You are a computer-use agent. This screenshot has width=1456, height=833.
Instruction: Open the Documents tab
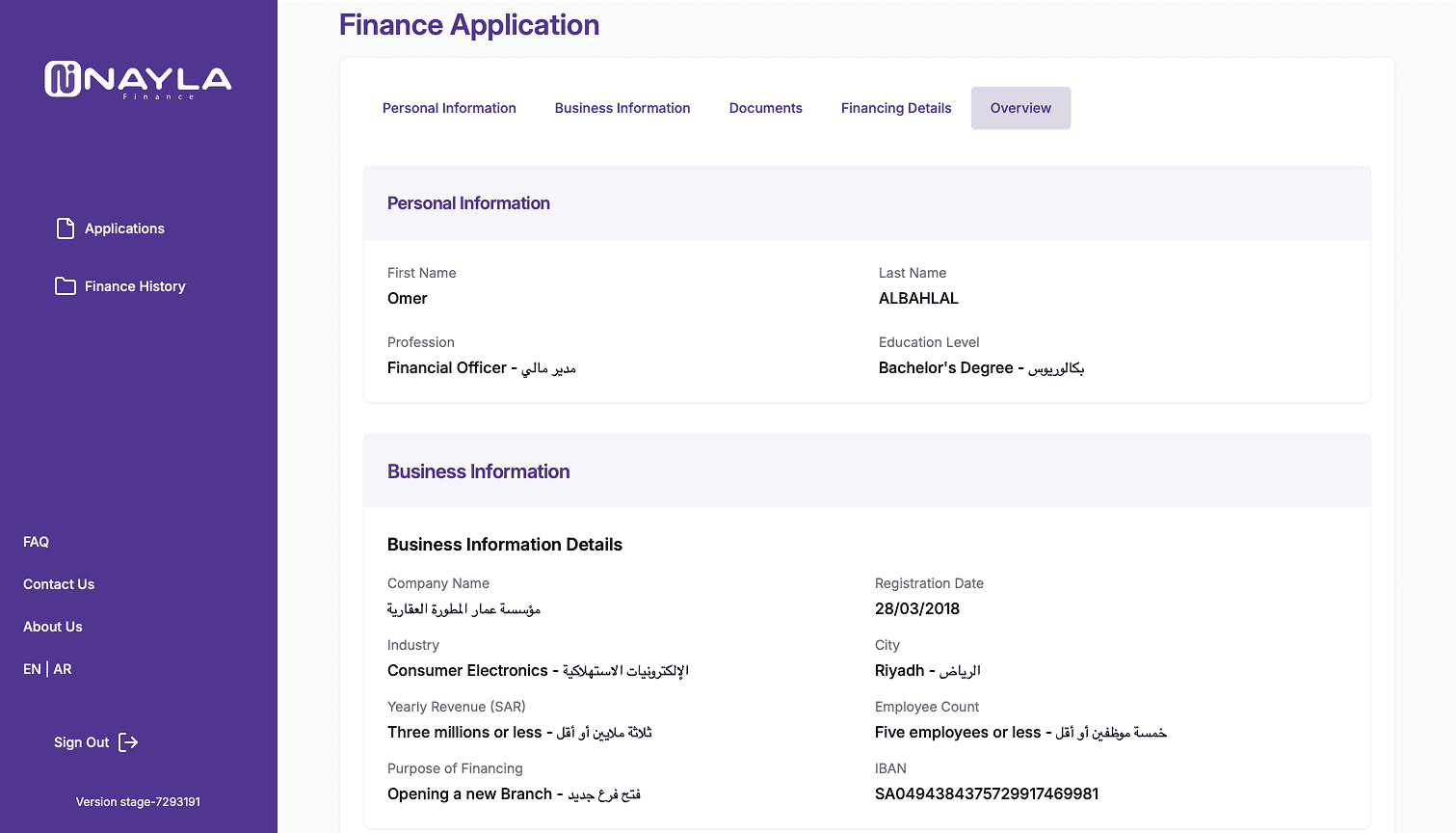(x=765, y=108)
